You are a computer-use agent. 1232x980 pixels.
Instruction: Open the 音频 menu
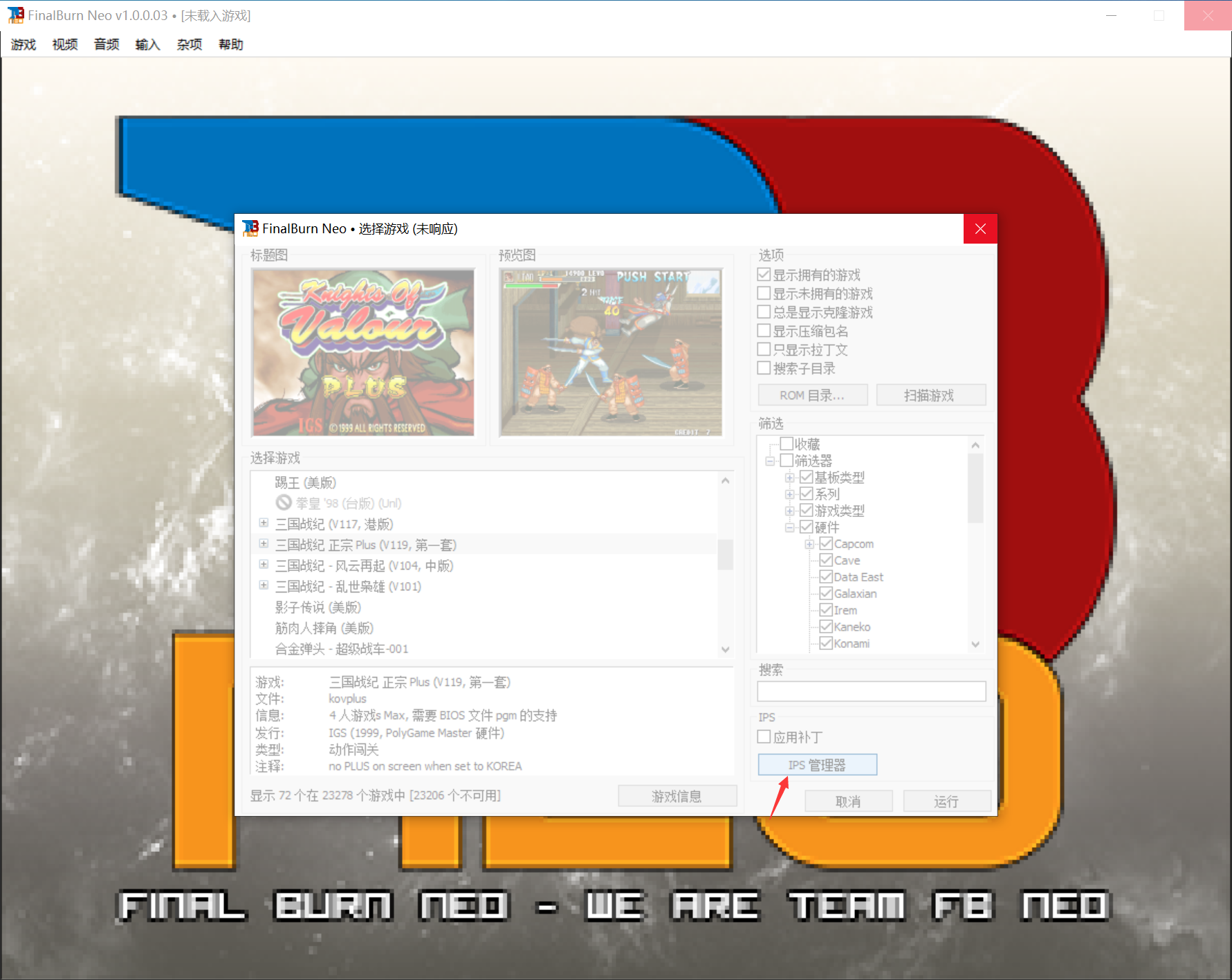tap(107, 44)
